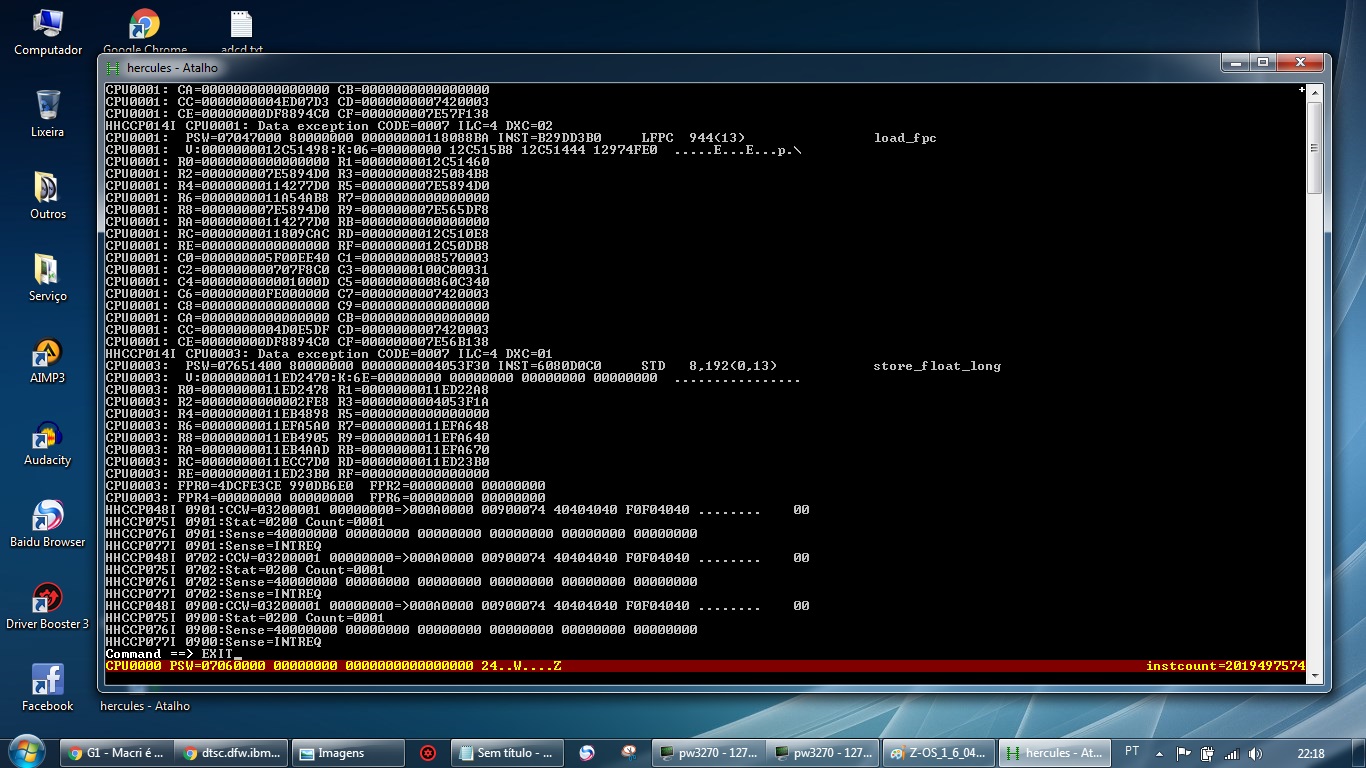Click the console scrollbar down arrow

coord(1315,676)
